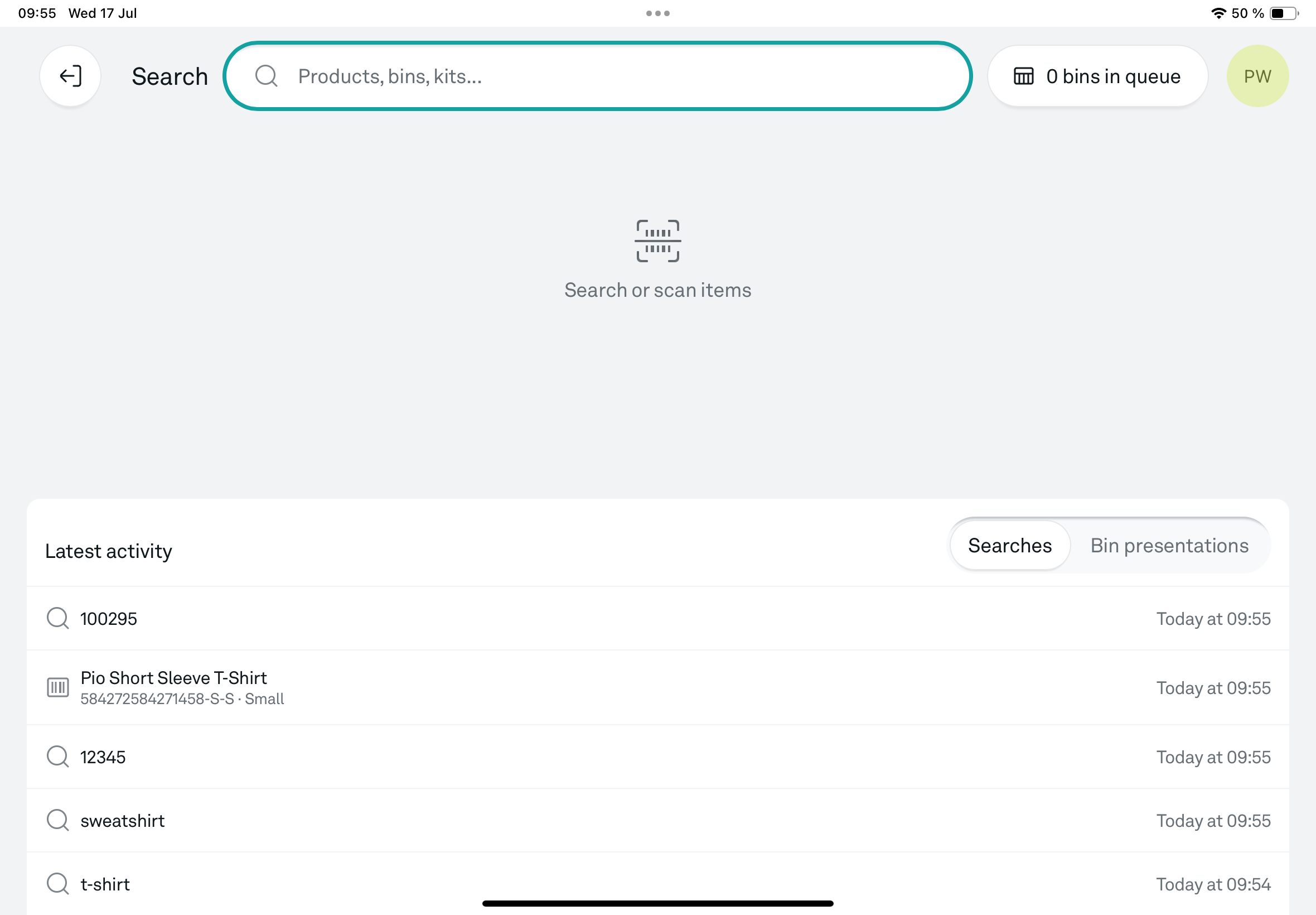Tap the search icon beside 12345
Viewport: 1316px width, 915px height.
tap(57, 756)
